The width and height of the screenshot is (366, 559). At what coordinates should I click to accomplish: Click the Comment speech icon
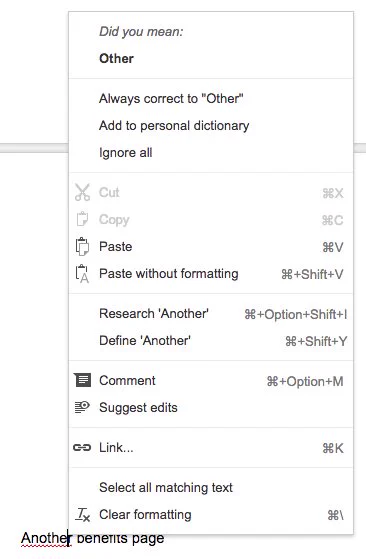pos(82,380)
